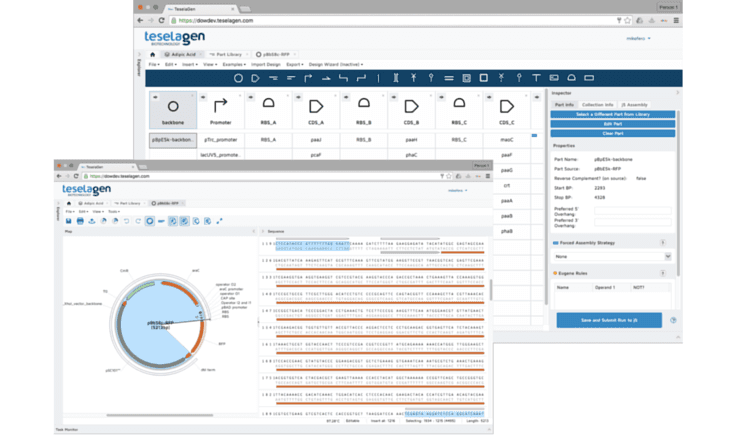Click the Undo arrow in sequence editor toolbar

click(x=126, y=221)
